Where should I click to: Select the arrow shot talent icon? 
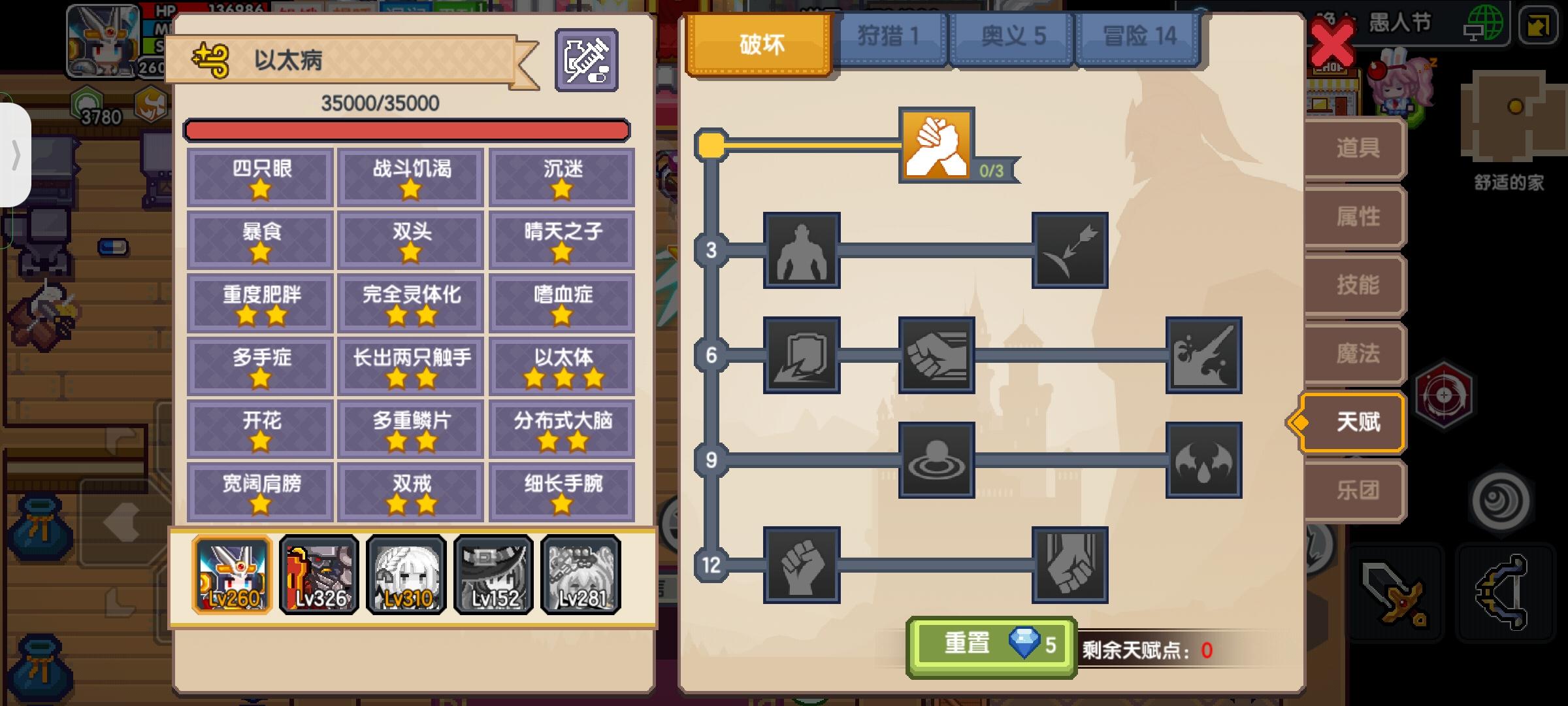coord(1070,250)
